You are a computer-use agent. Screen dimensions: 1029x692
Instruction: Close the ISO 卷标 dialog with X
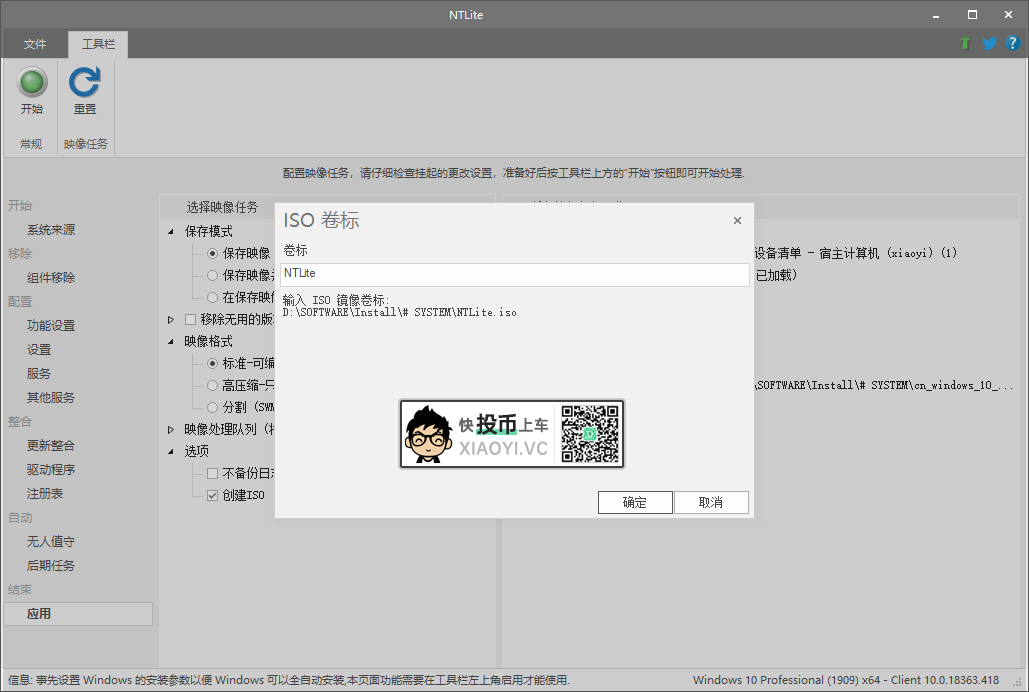click(x=737, y=221)
